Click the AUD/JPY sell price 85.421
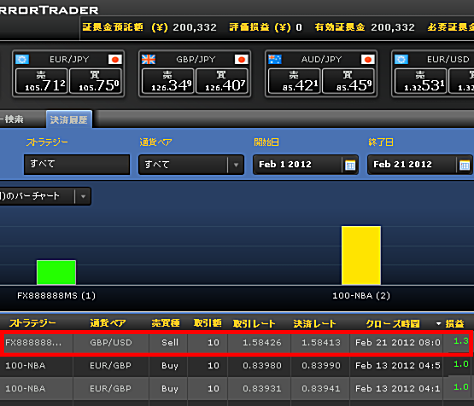The width and height of the screenshot is (474, 406). click(x=294, y=81)
